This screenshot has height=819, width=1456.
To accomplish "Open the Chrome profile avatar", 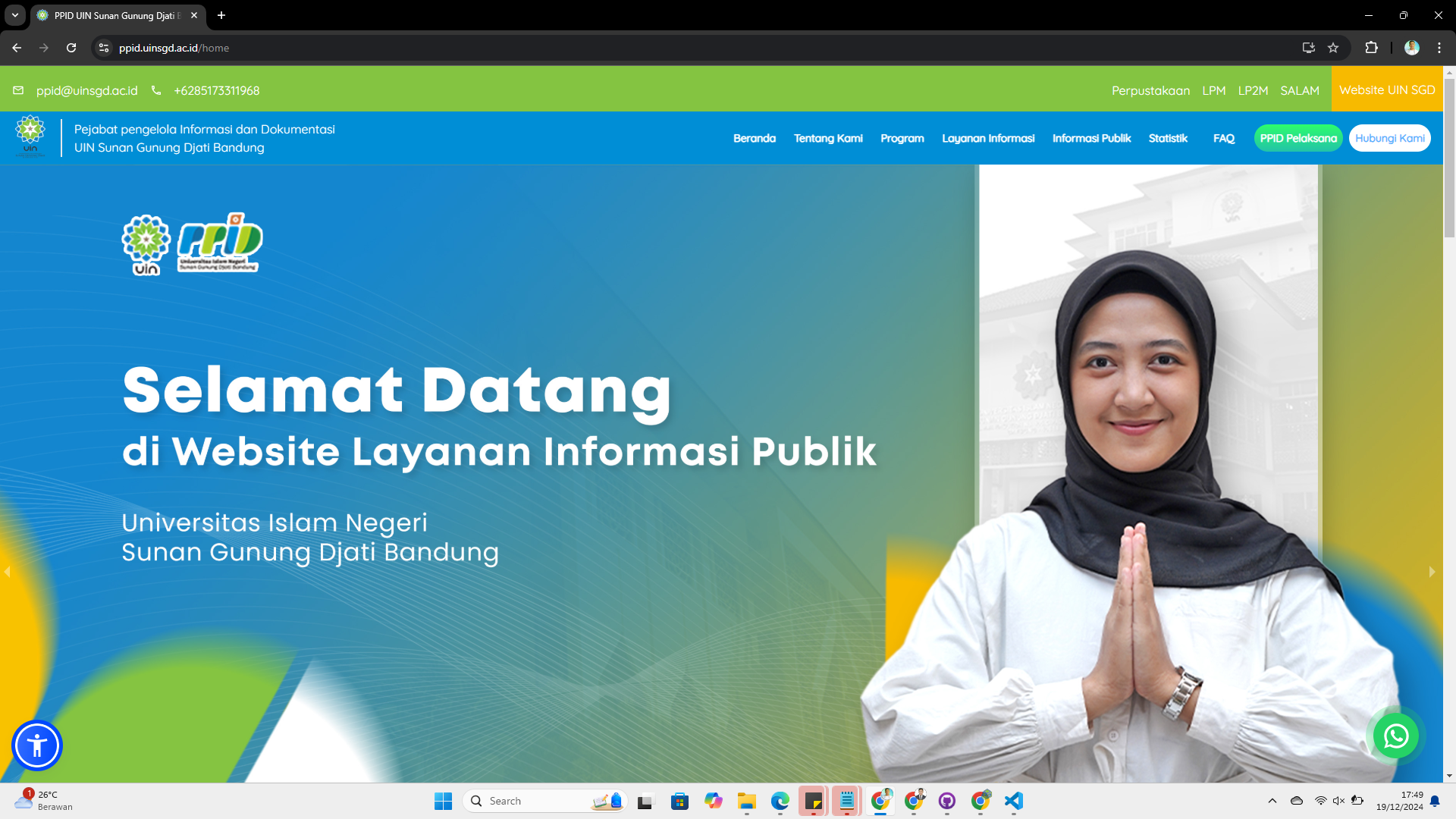I will [x=1412, y=48].
